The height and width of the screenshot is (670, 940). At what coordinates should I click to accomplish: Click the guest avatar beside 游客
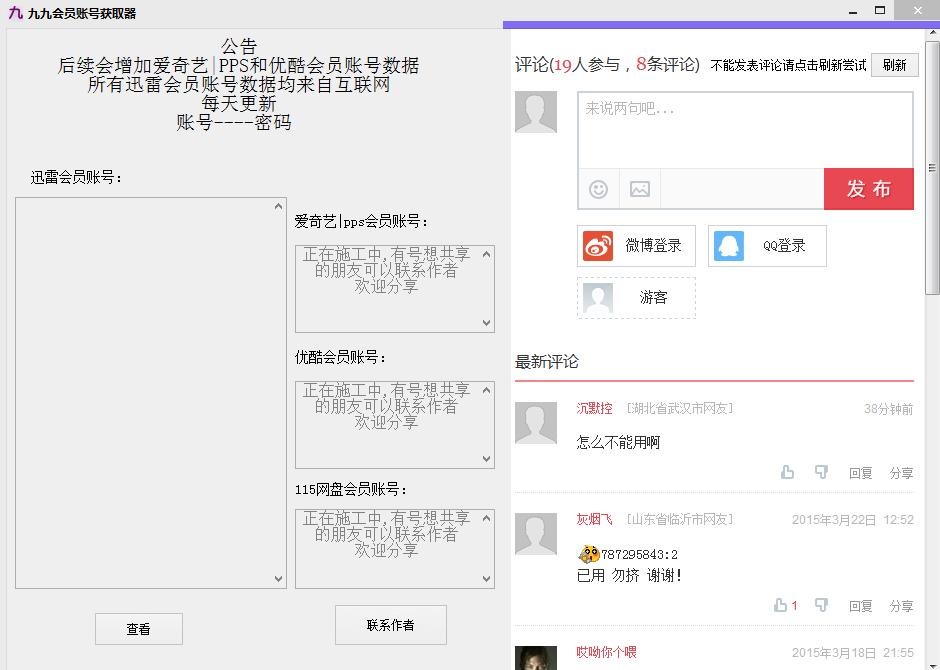(597, 297)
